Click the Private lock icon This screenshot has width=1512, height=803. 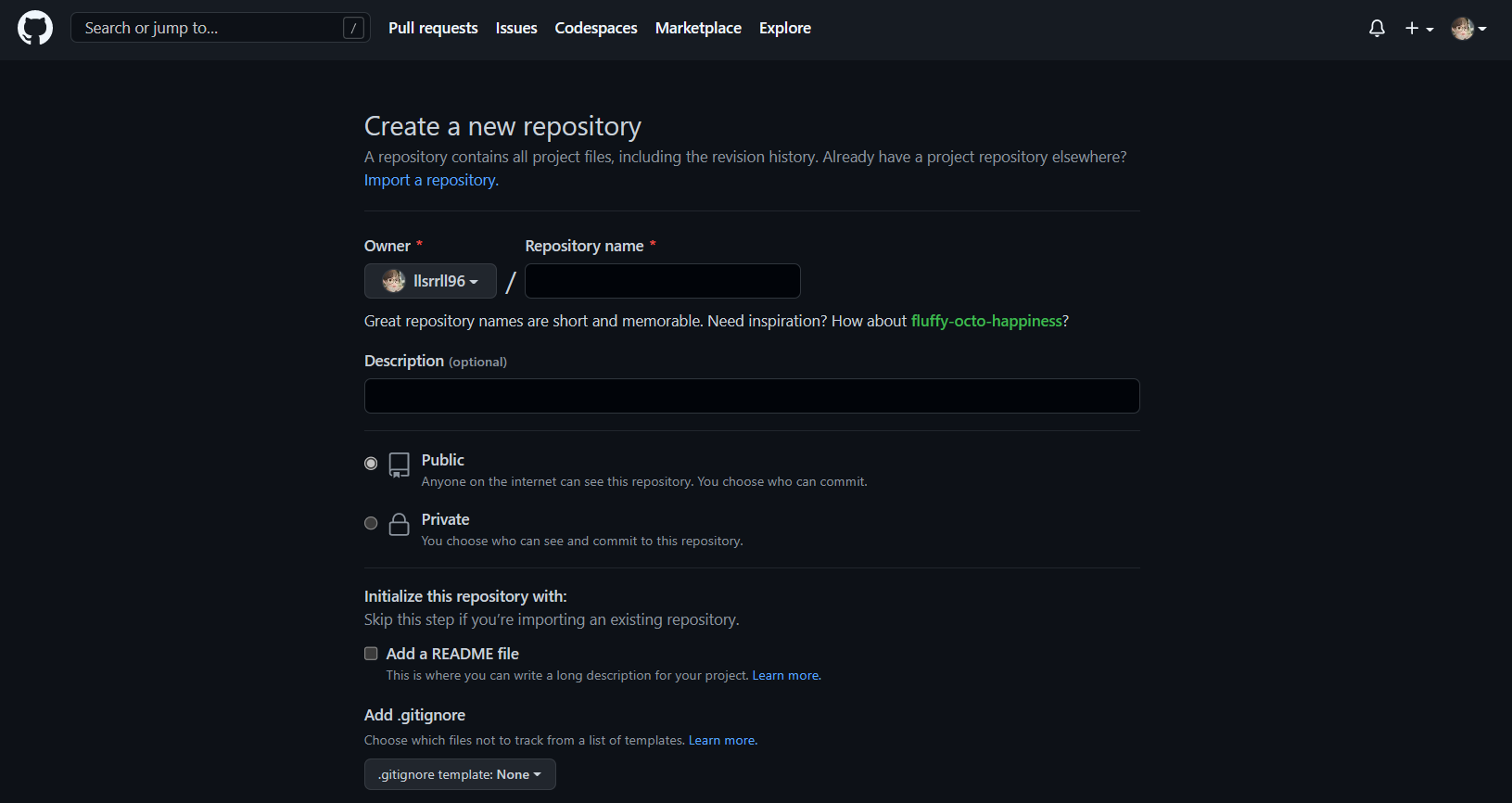pos(400,524)
